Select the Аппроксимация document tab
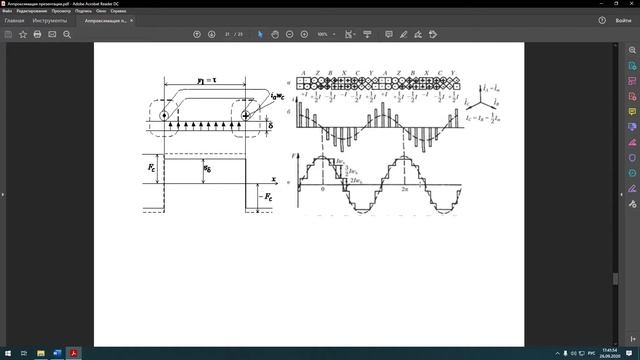Screen dimensions: 640x360 (x=105, y=20)
